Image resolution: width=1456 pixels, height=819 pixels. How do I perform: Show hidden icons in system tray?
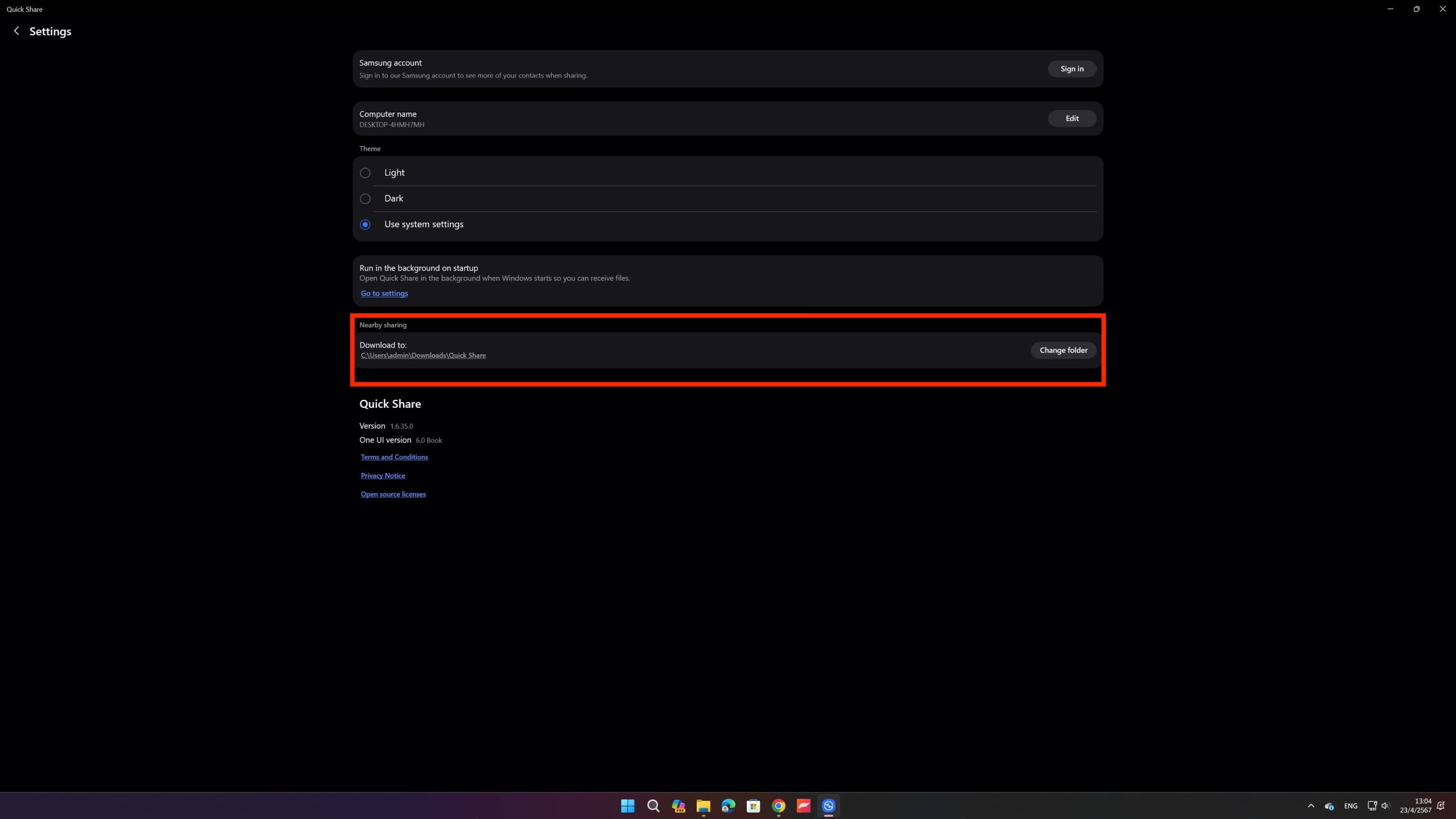(1310, 805)
